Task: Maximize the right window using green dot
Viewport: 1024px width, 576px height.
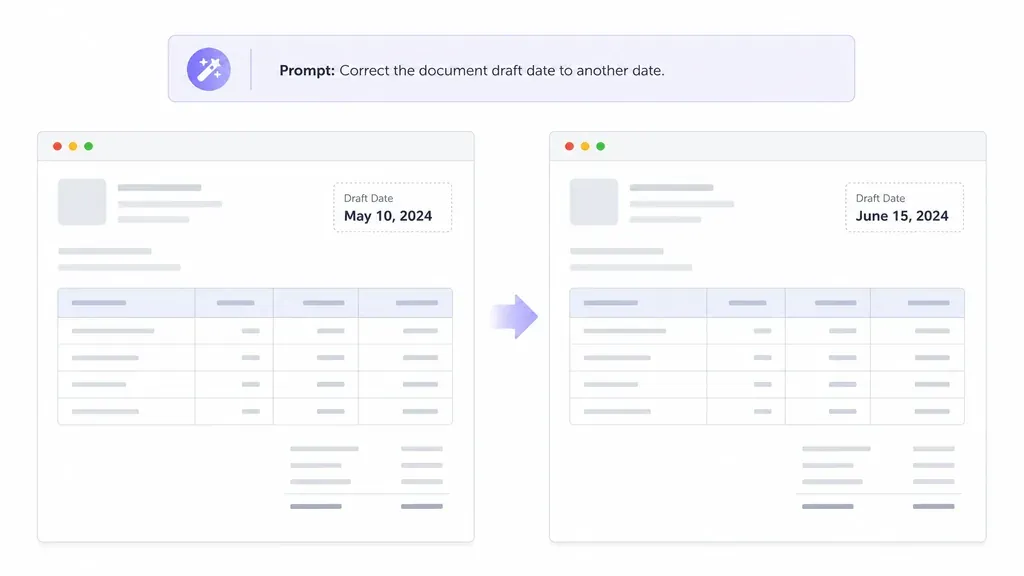Action: [x=601, y=146]
